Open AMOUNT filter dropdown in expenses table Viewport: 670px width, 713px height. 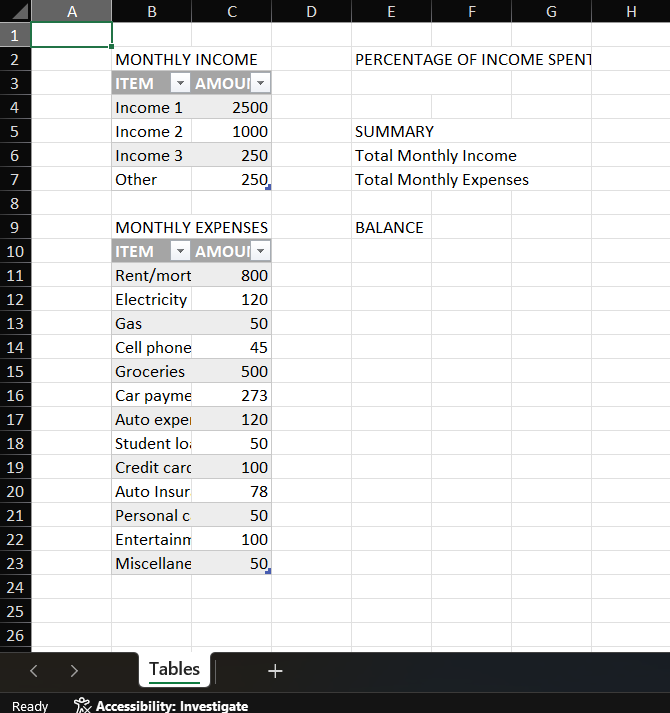(261, 251)
